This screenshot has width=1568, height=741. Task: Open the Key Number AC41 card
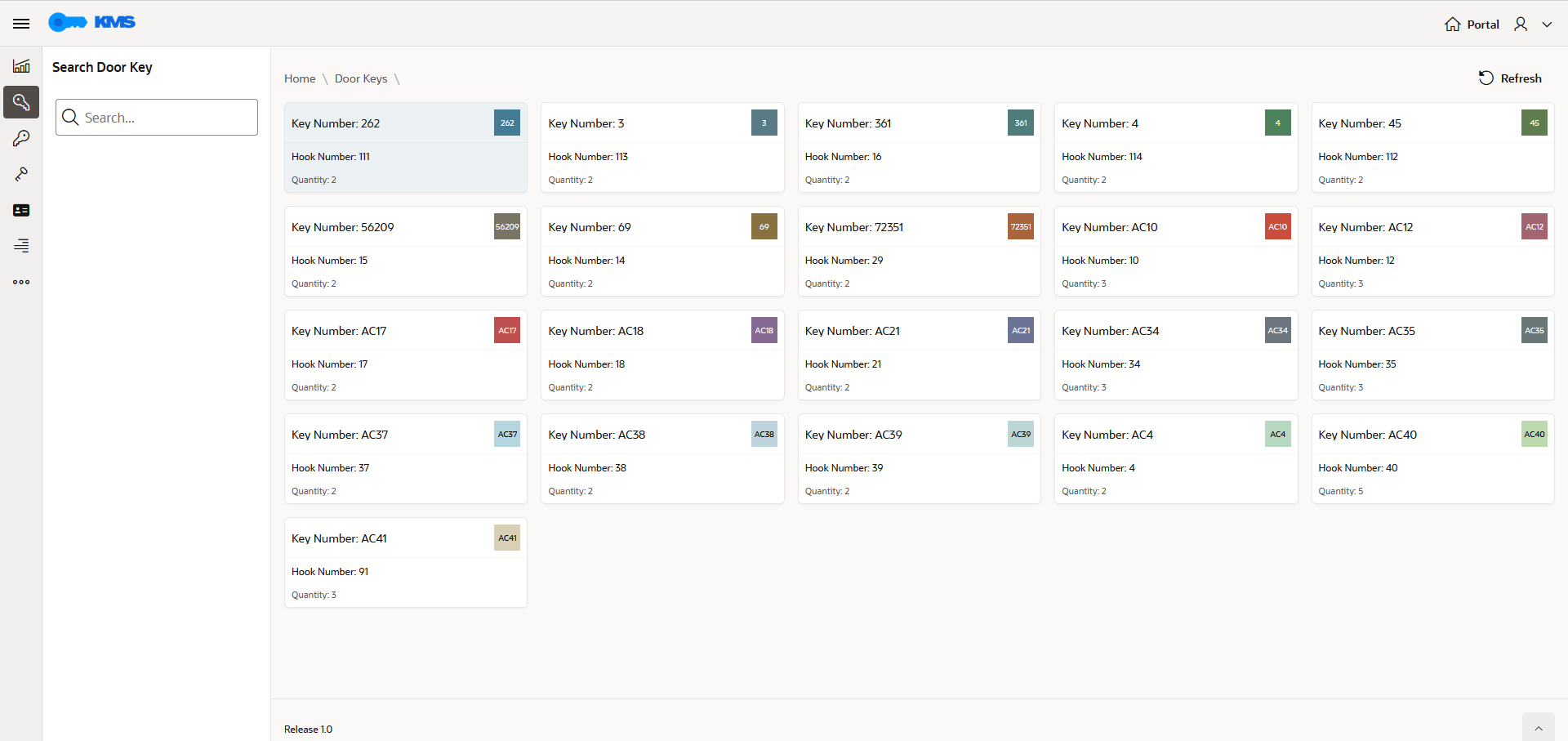pos(406,563)
